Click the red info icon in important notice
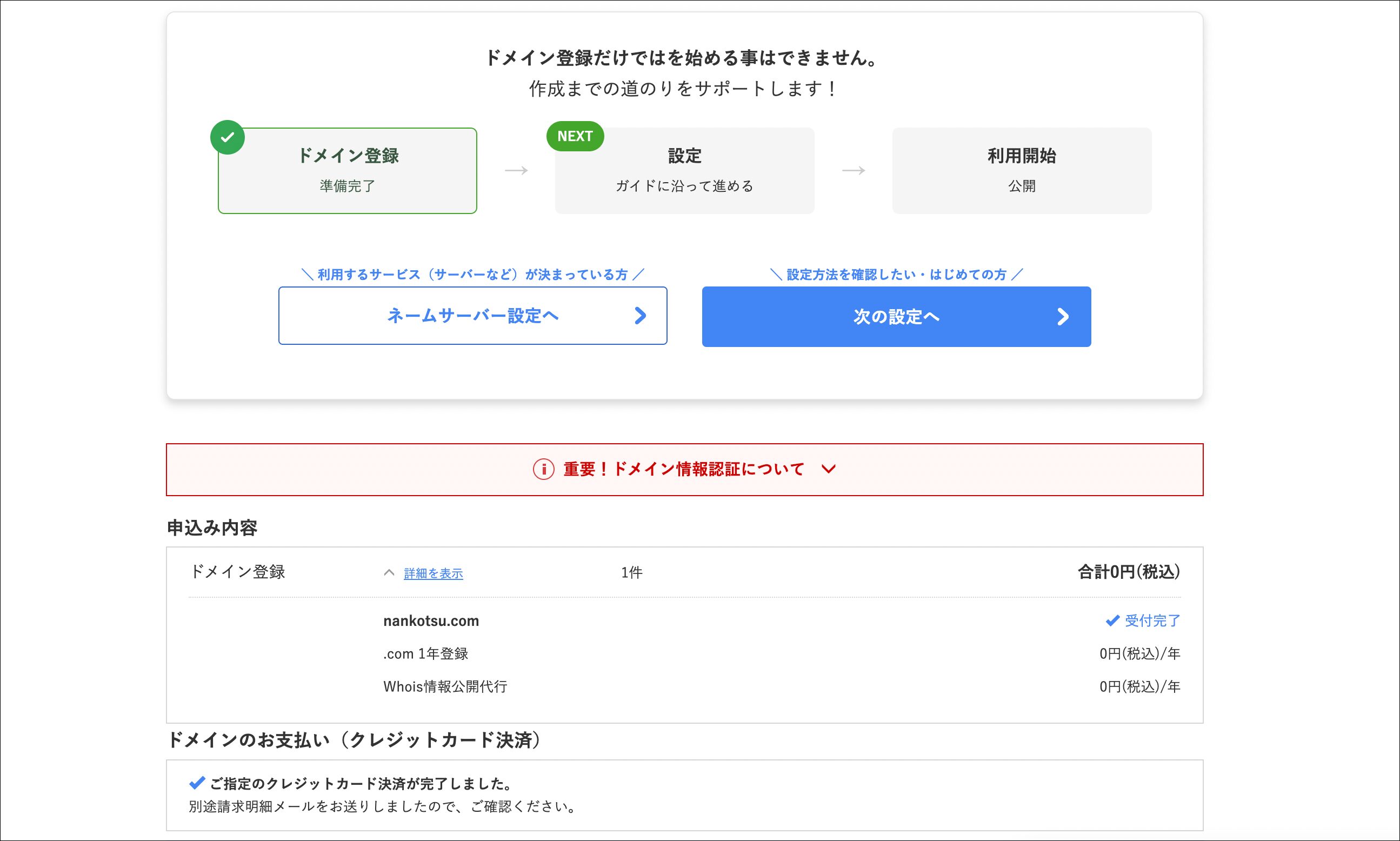This screenshot has width=1400, height=841. [543, 469]
